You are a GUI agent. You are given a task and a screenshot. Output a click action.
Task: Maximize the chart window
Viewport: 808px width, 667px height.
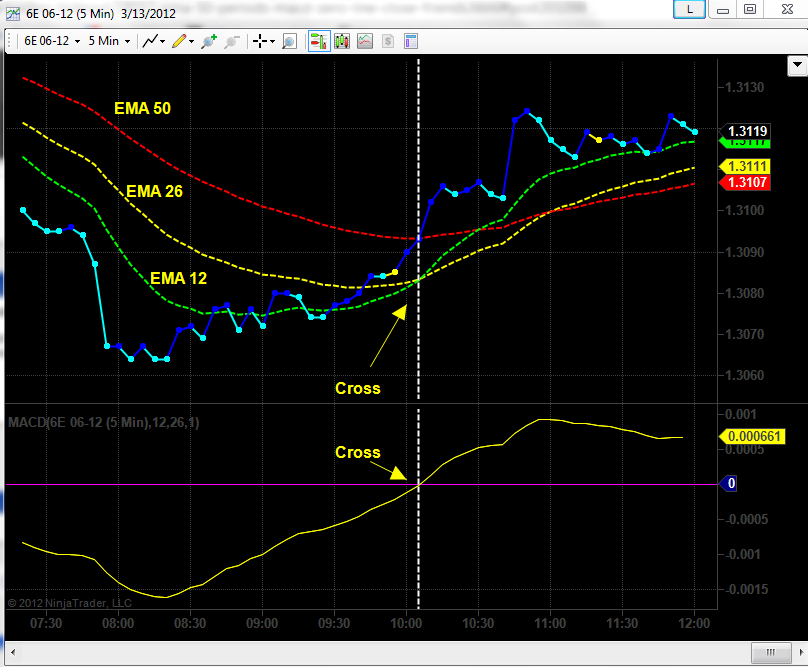tap(750, 9)
